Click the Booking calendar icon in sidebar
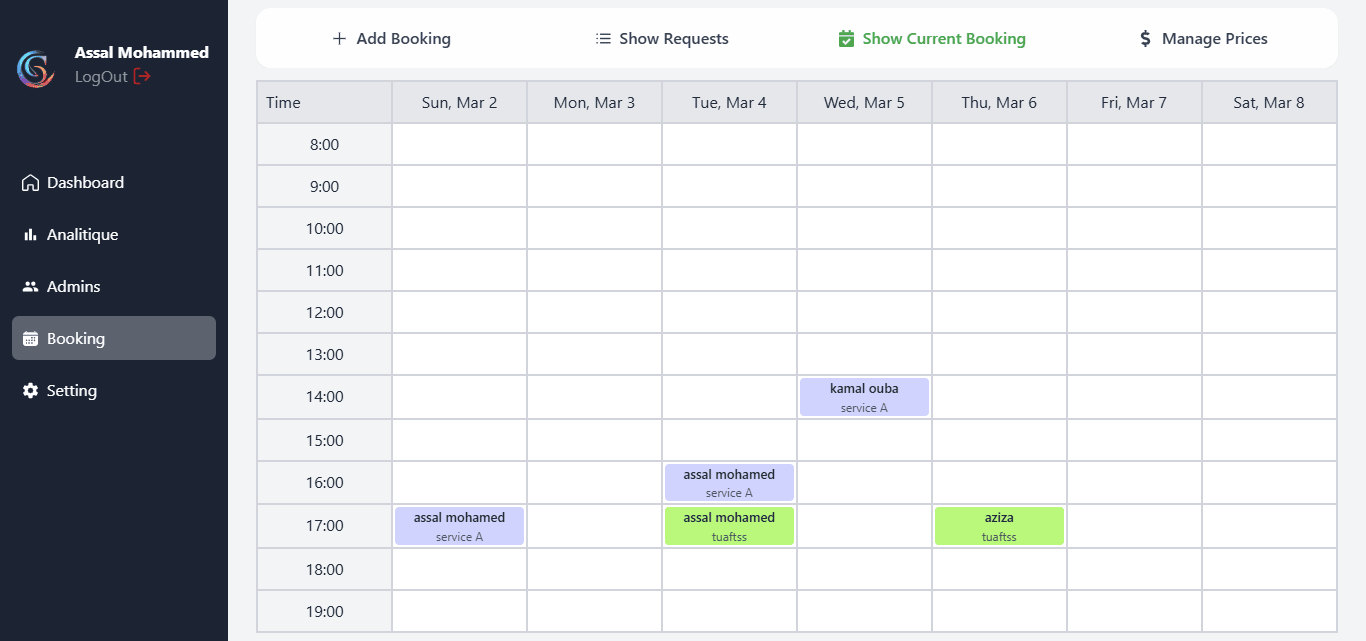Image resolution: width=1366 pixels, height=641 pixels. pyautogui.click(x=30, y=339)
